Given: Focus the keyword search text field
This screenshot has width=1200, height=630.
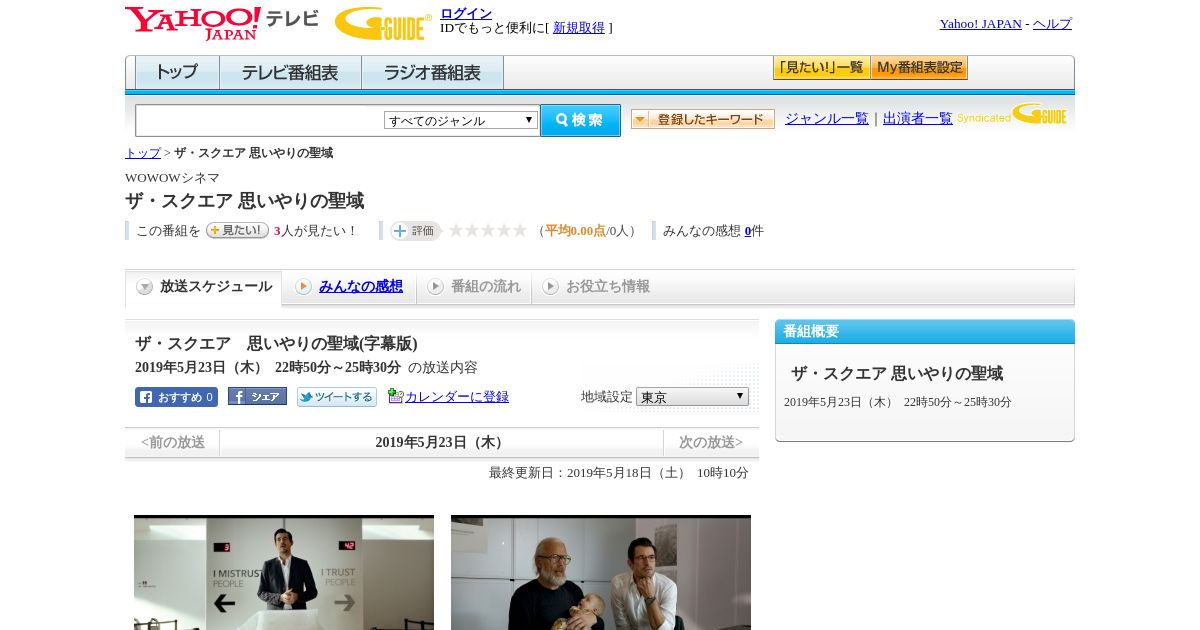Looking at the screenshot, I should pos(259,120).
